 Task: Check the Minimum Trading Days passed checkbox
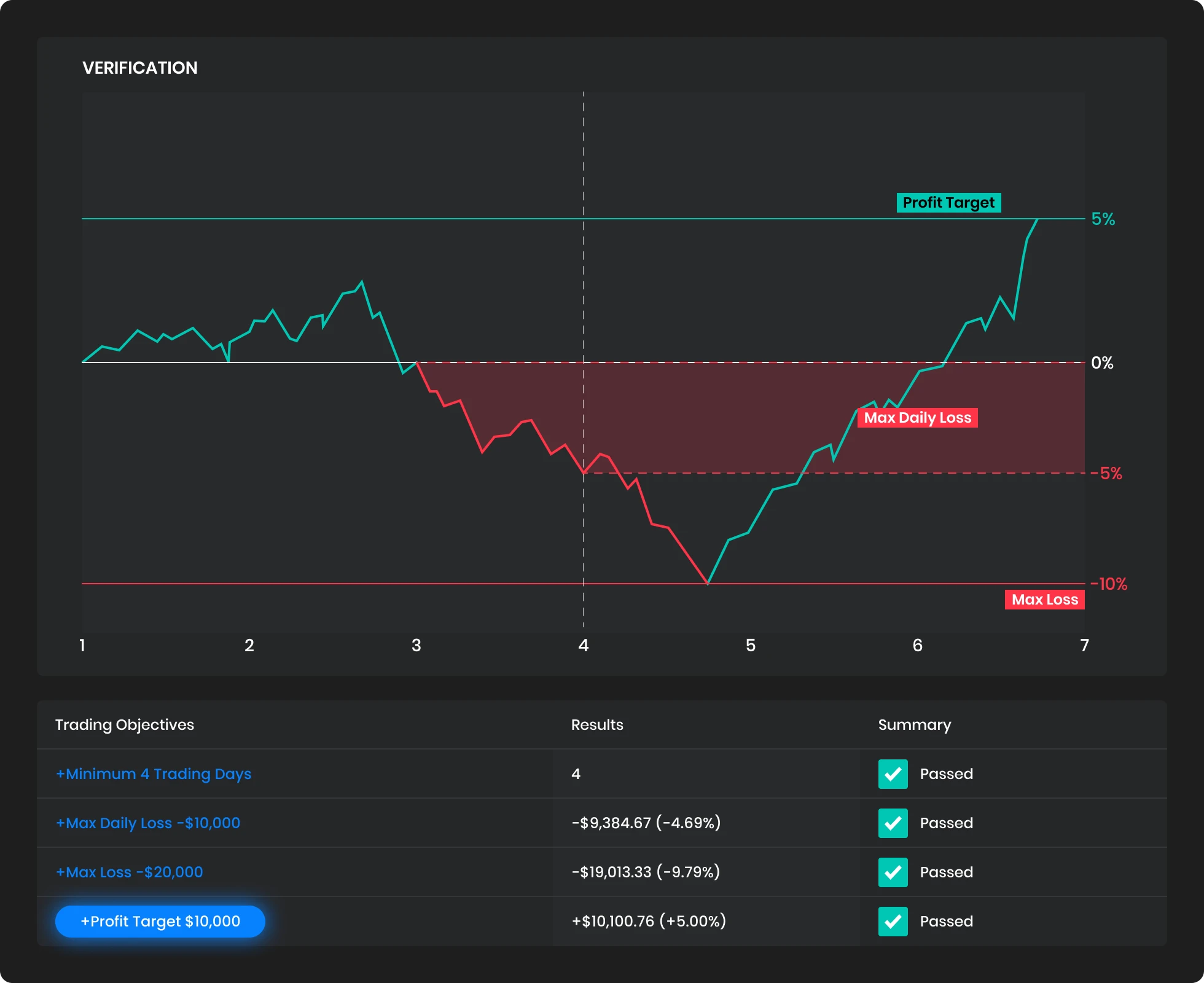click(893, 774)
